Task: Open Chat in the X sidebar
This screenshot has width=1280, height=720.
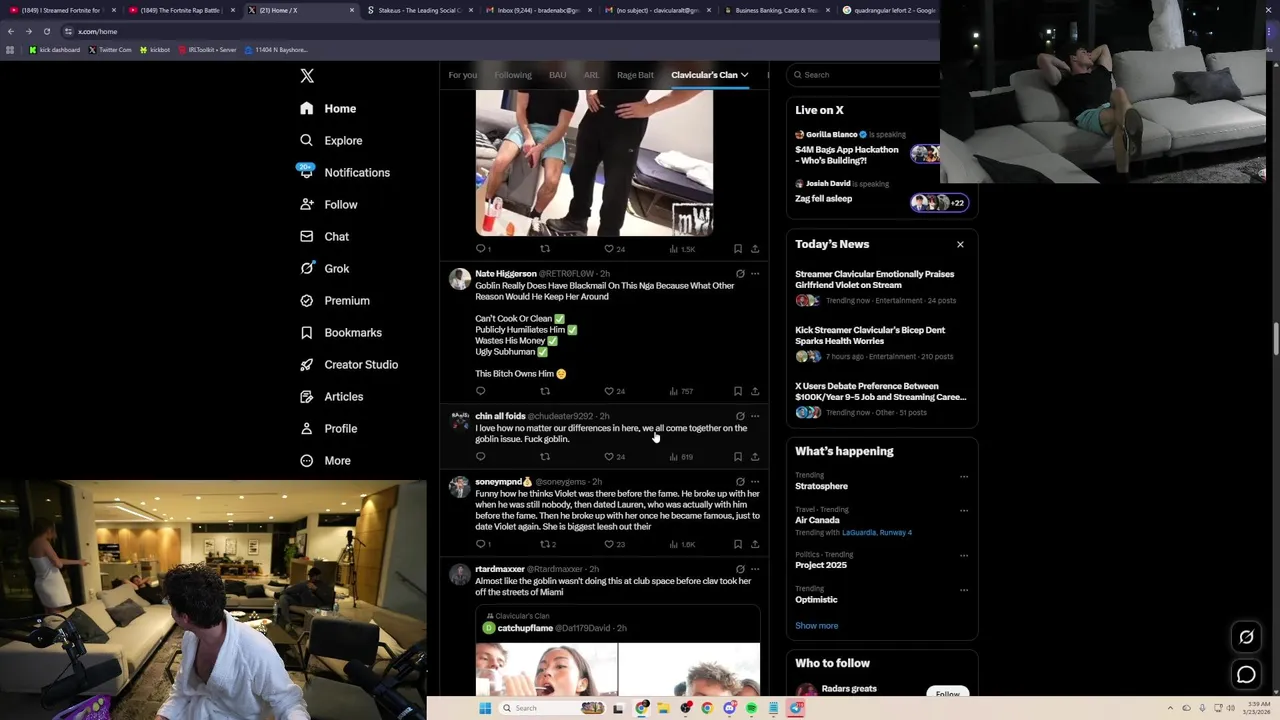Action: pos(324,236)
